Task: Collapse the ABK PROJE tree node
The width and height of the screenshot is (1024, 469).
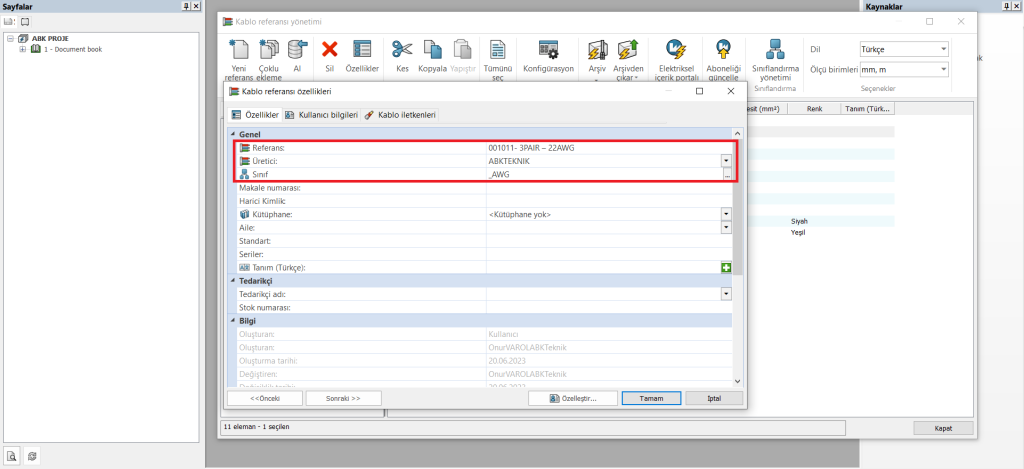Action: 9,39
